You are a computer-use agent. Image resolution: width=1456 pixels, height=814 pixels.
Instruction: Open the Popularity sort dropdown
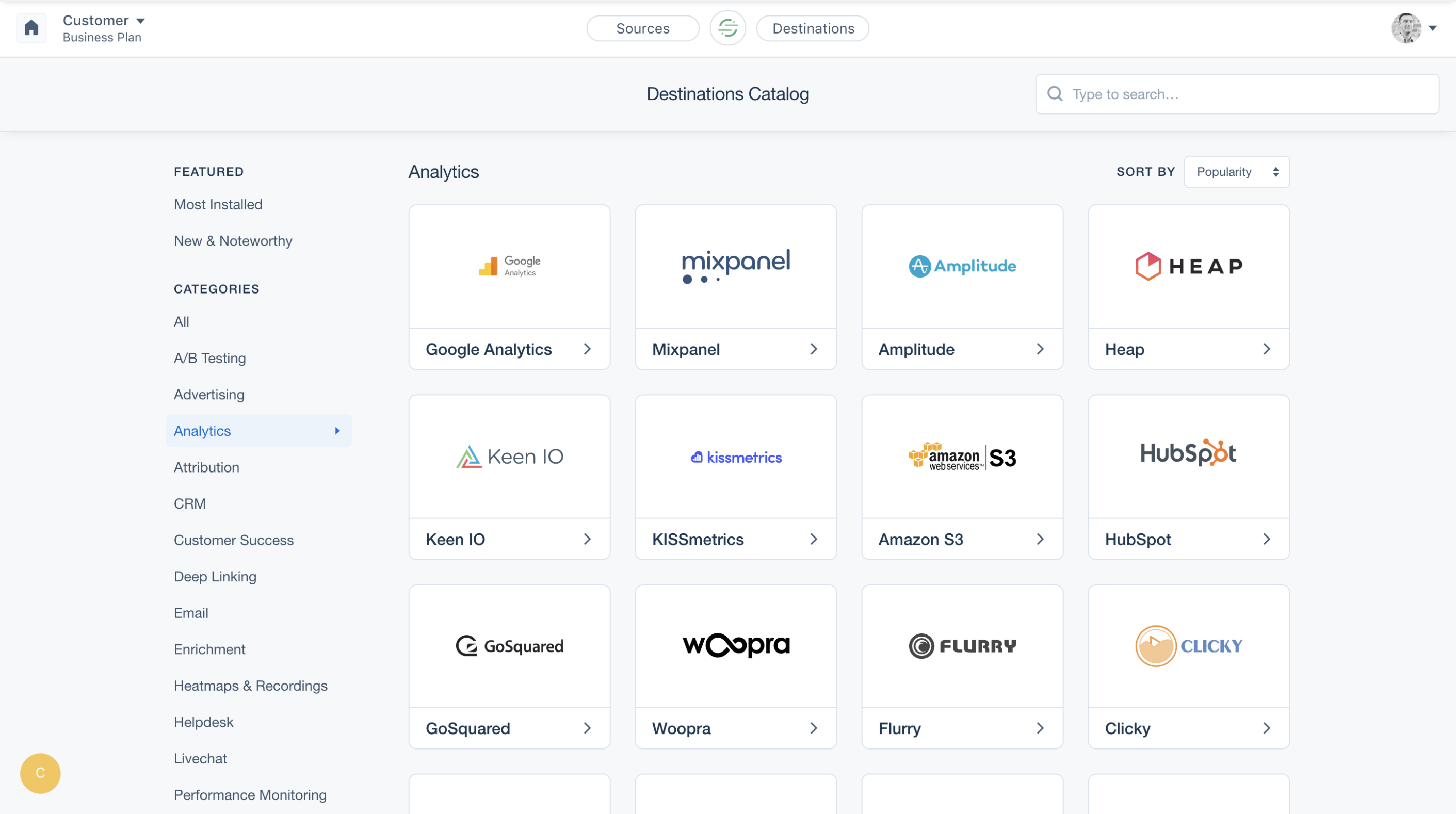[x=1236, y=172]
